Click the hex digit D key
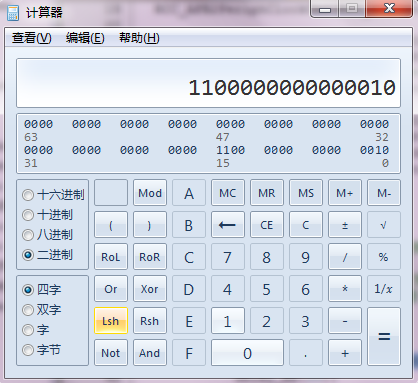The image size is (418, 383). coord(189,289)
